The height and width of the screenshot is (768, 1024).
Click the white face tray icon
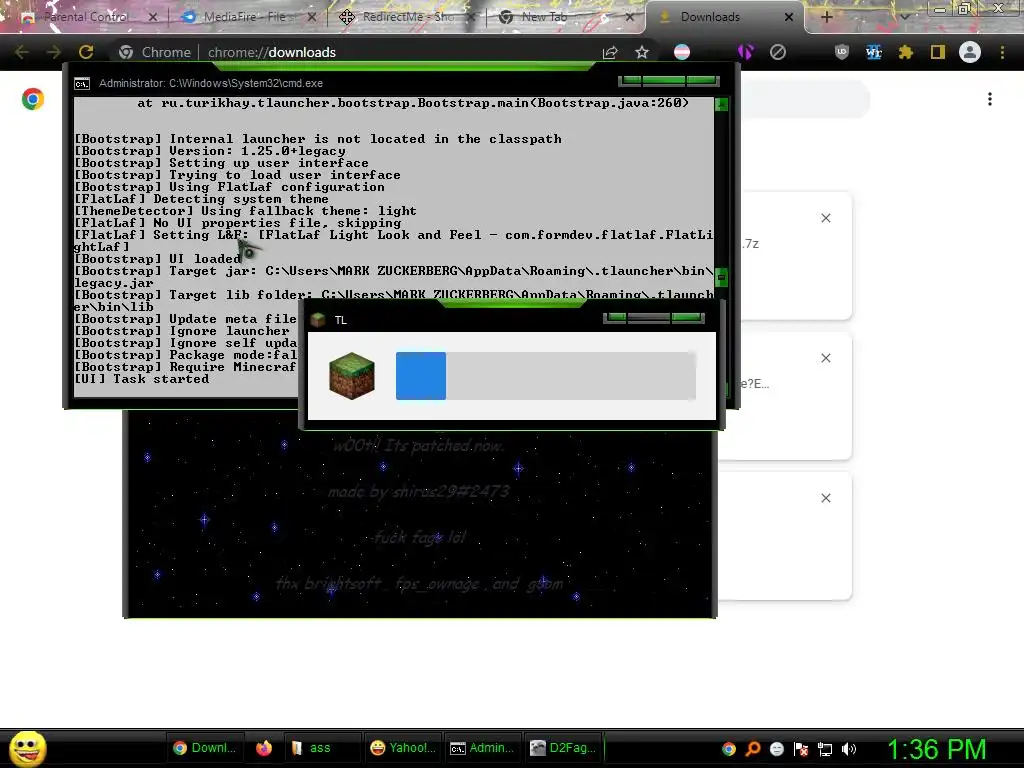tap(776, 749)
